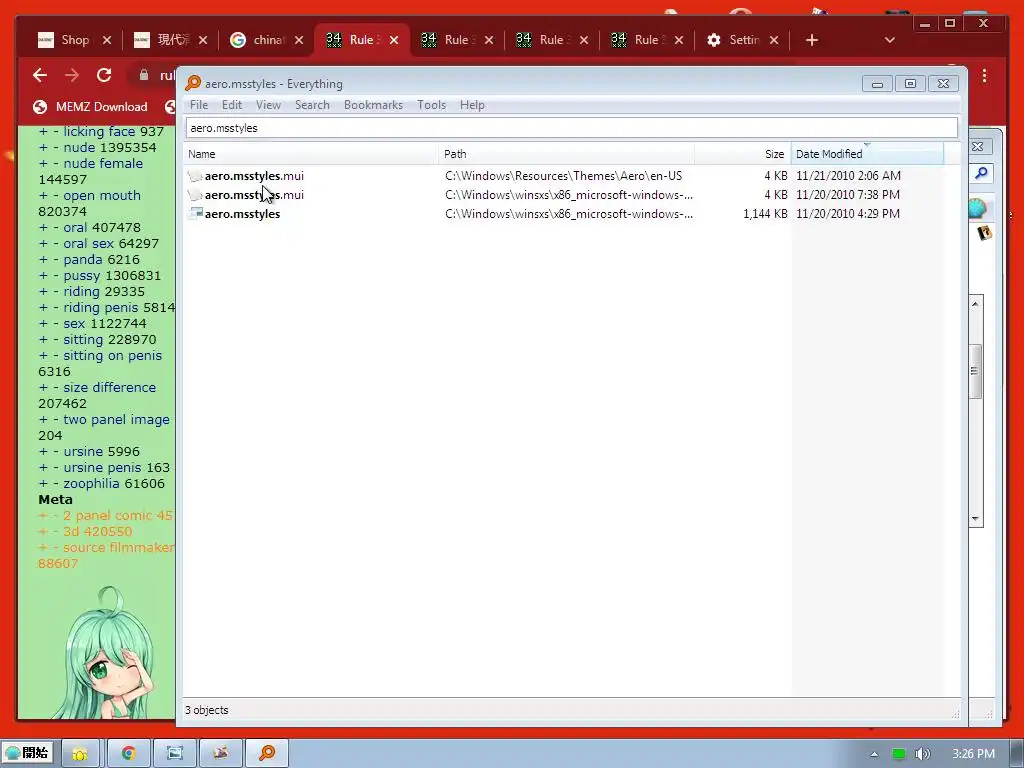1024x768 pixels.
Task: Click the source filmmaker meta tag
Action: pyautogui.click(x=118, y=547)
